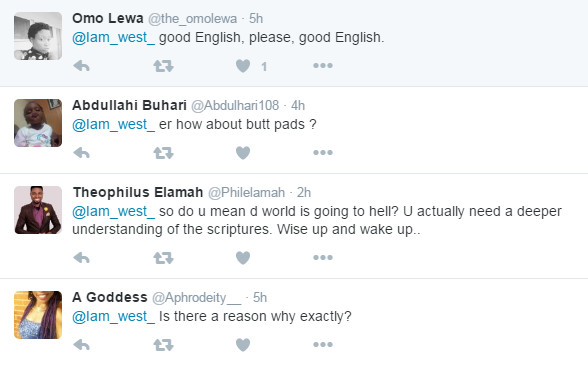Like A Goddess's tweet
Screen dimensions: 588x365
click(x=243, y=345)
